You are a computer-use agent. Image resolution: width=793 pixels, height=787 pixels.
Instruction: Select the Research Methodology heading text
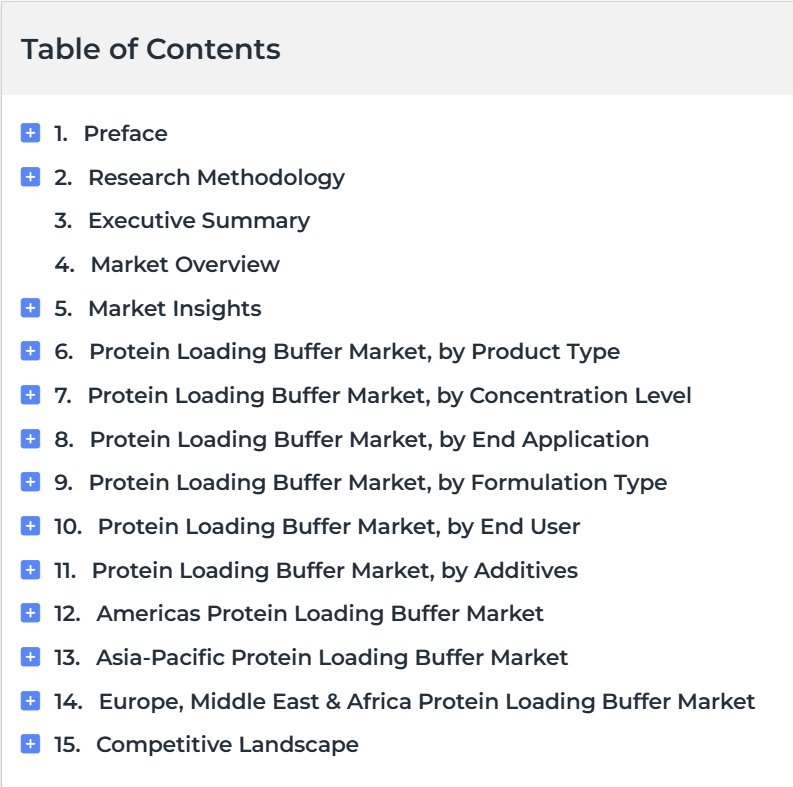[216, 178]
